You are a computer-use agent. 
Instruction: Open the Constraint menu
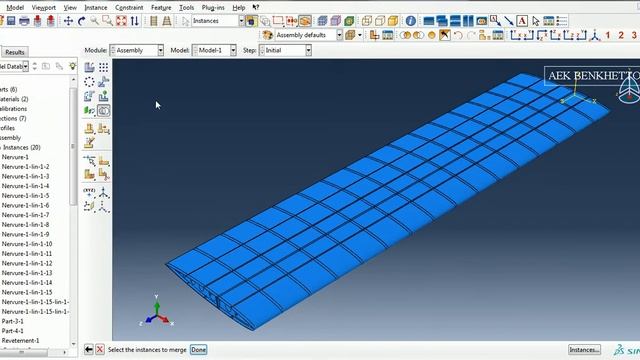pyautogui.click(x=129, y=7)
